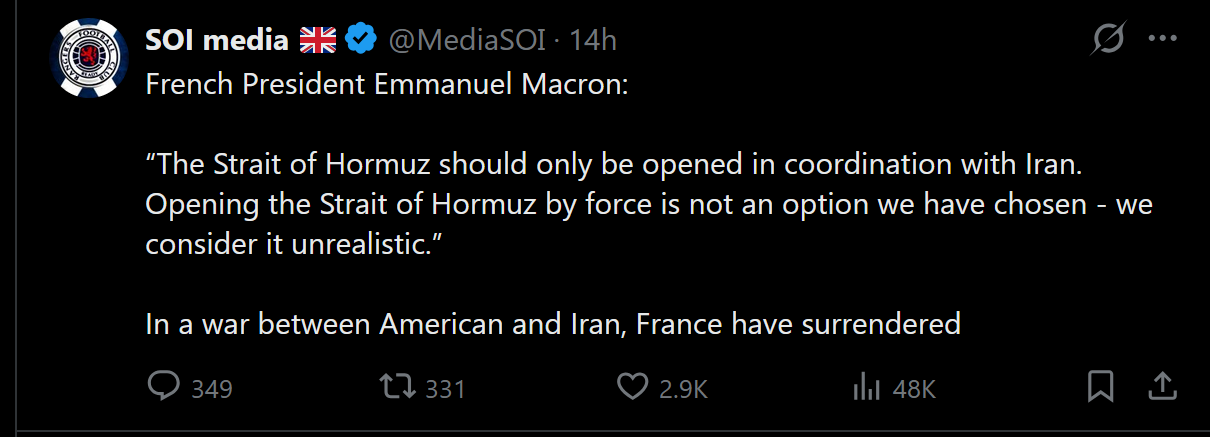
Task: Expand the three-dot More options menu
Action: click(x=1162, y=40)
